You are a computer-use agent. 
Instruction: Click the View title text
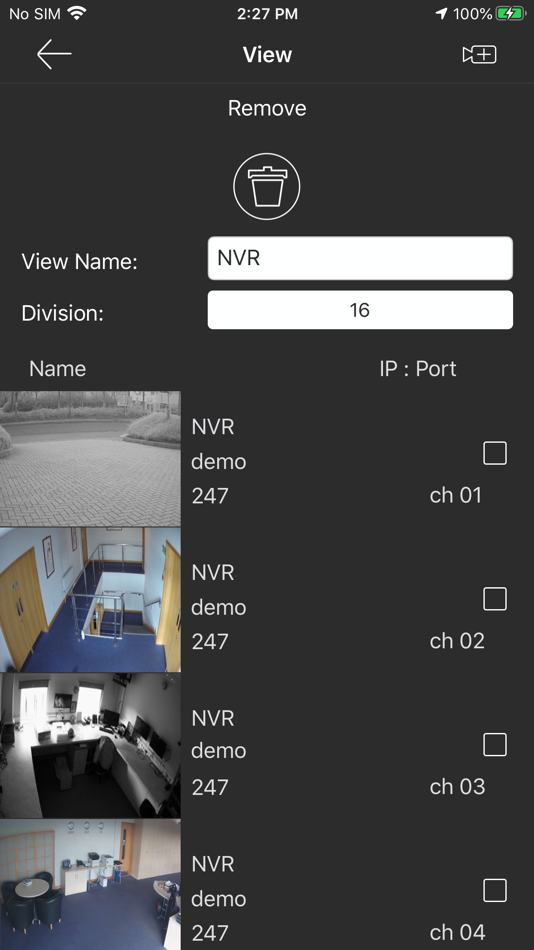coord(267,55)
